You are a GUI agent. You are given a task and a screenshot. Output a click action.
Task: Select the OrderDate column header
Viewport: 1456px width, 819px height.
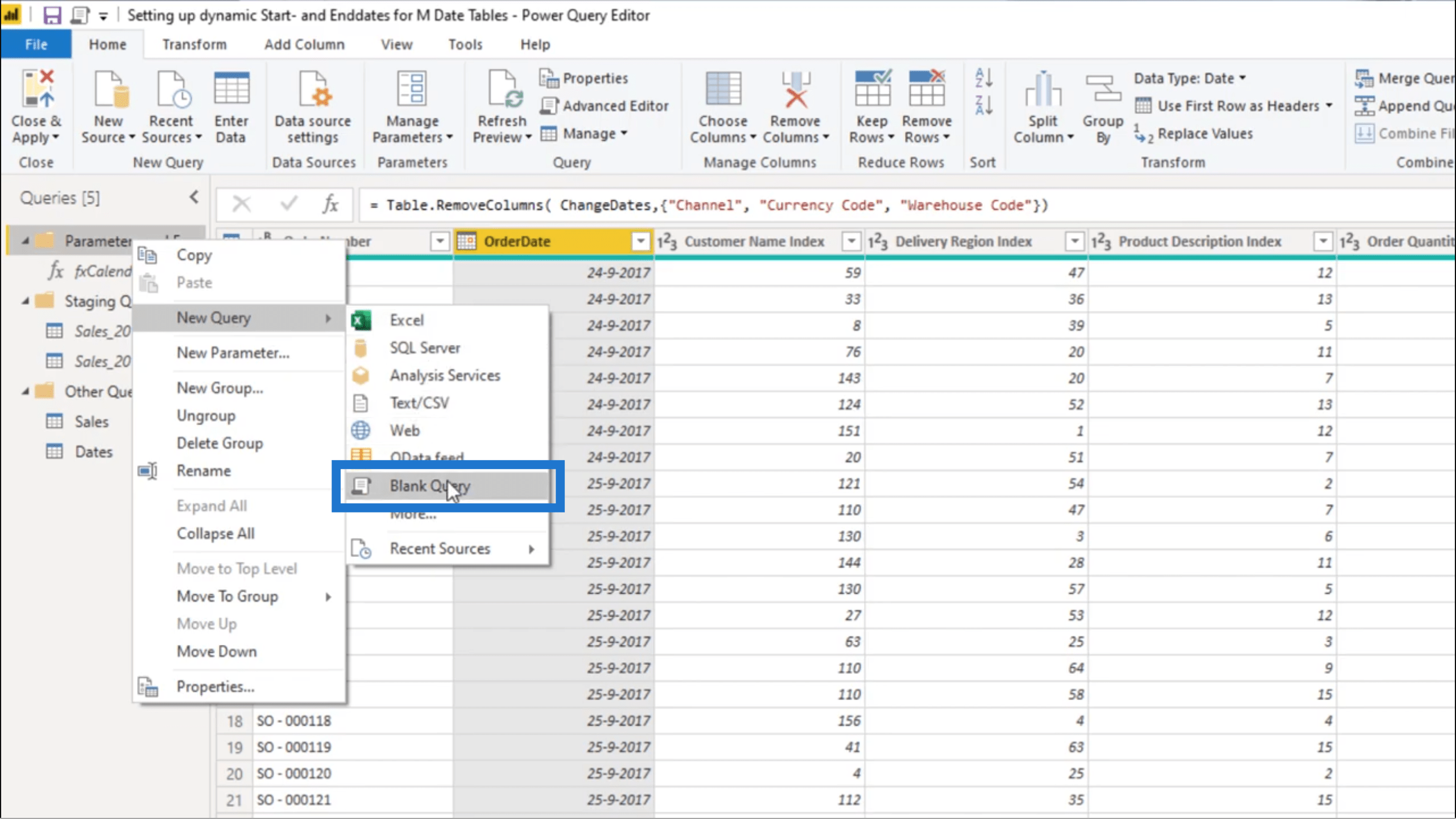tap(552, 241)
